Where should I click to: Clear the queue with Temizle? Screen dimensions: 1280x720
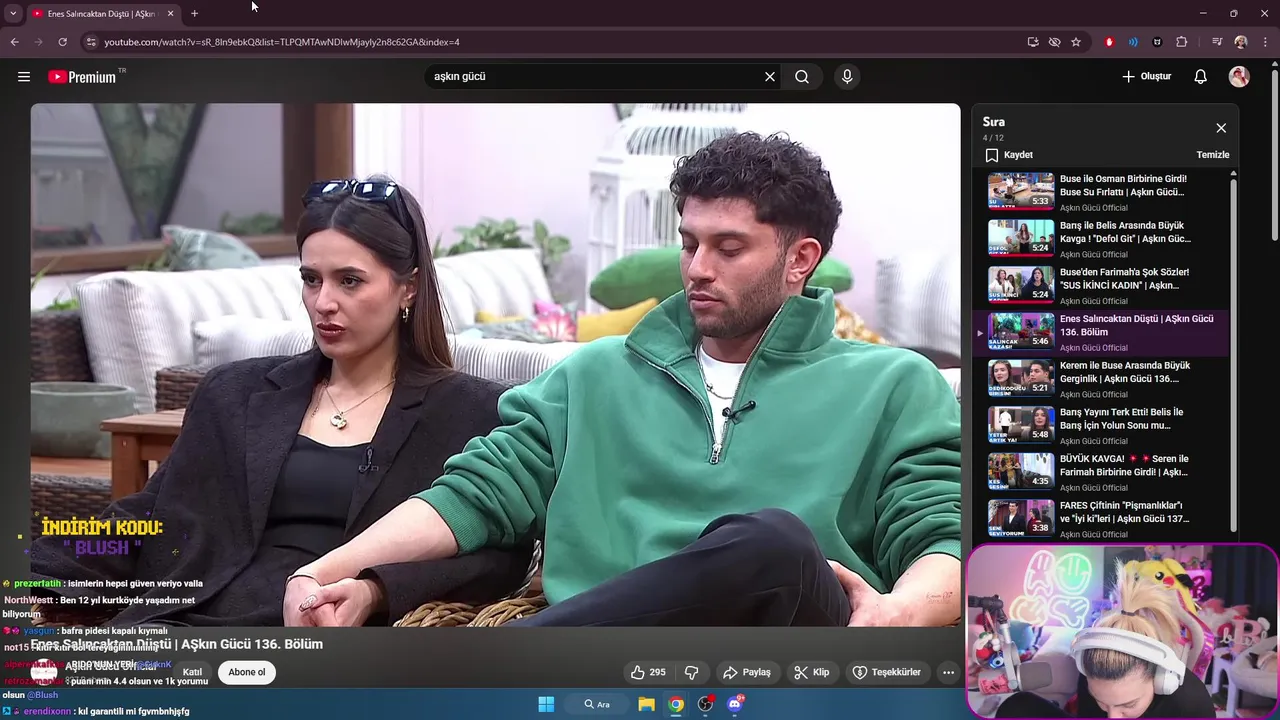click(x=1213, y=155)
